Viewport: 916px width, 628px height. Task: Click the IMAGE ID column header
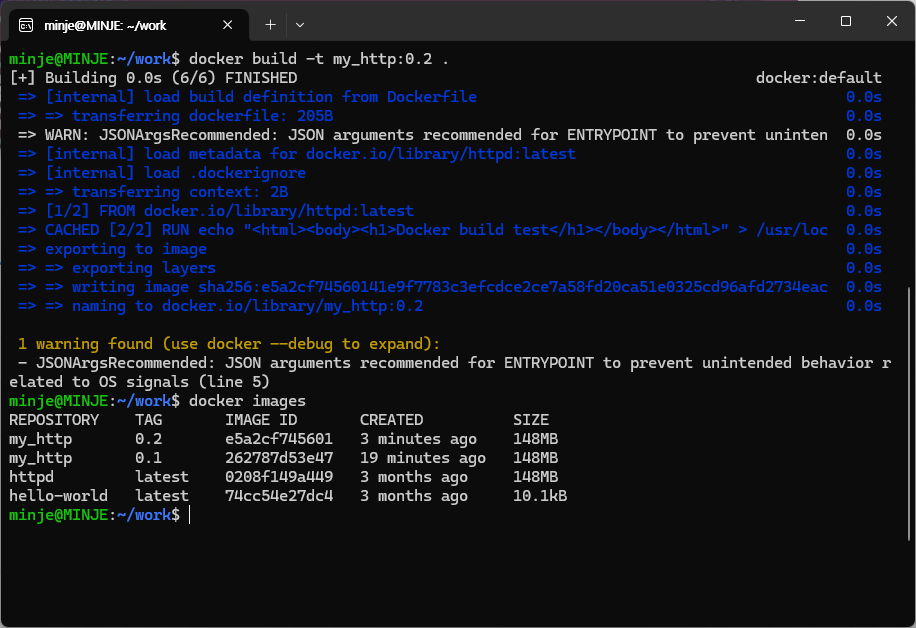click(261, 420)
